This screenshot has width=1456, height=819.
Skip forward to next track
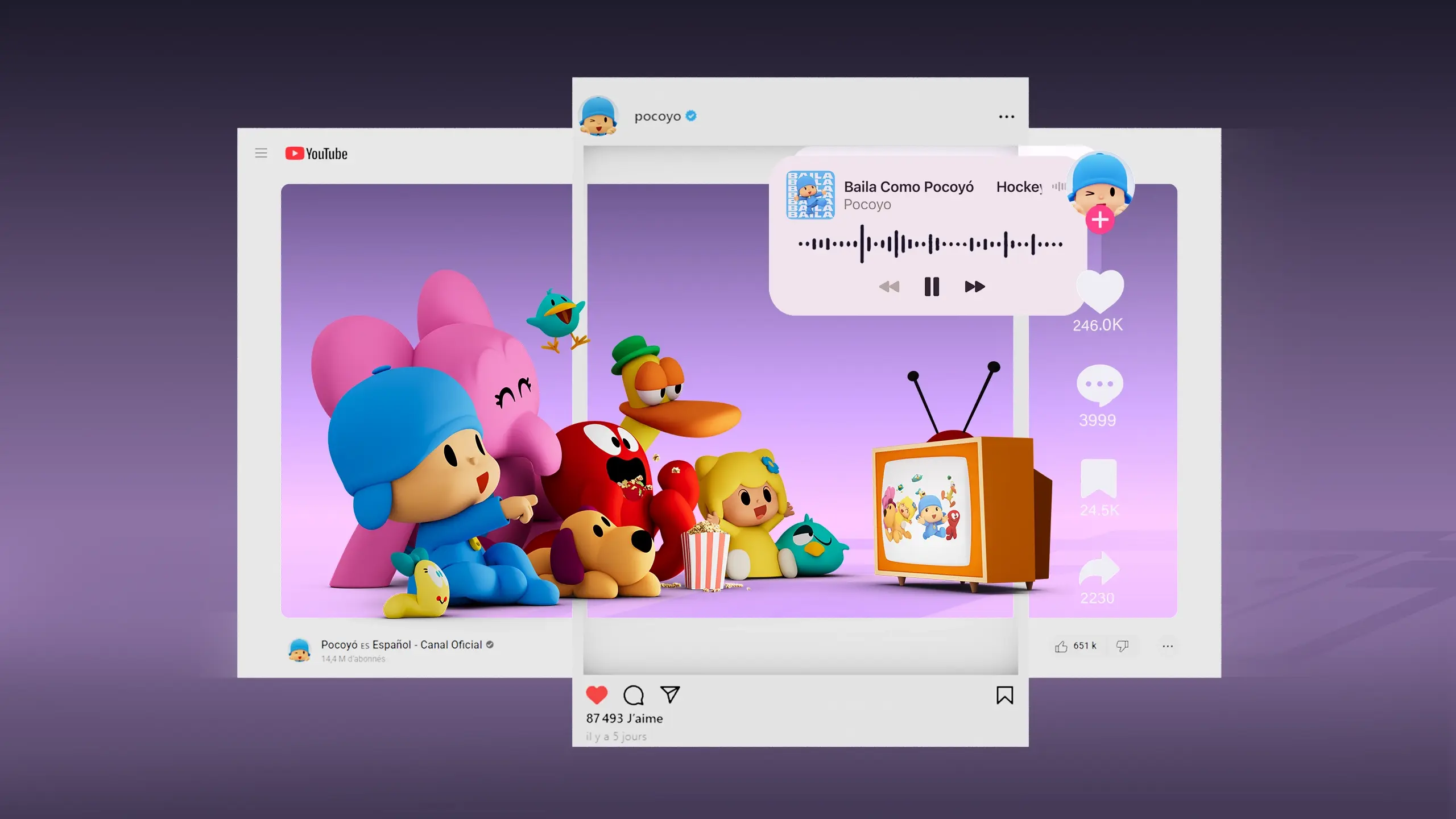pos(975,287)
